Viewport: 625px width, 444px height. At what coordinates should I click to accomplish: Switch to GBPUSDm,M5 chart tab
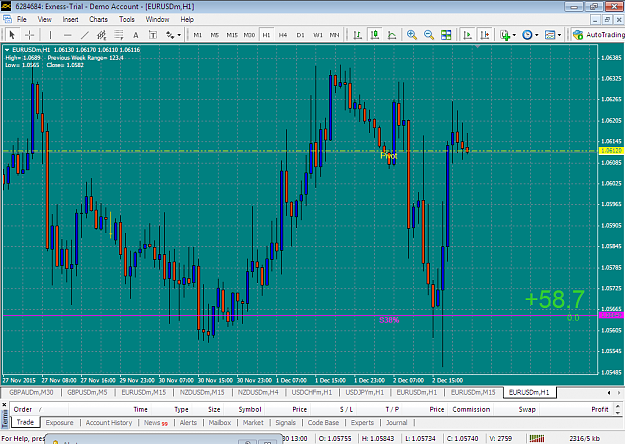pyautogui.click(x=87, y=392)
